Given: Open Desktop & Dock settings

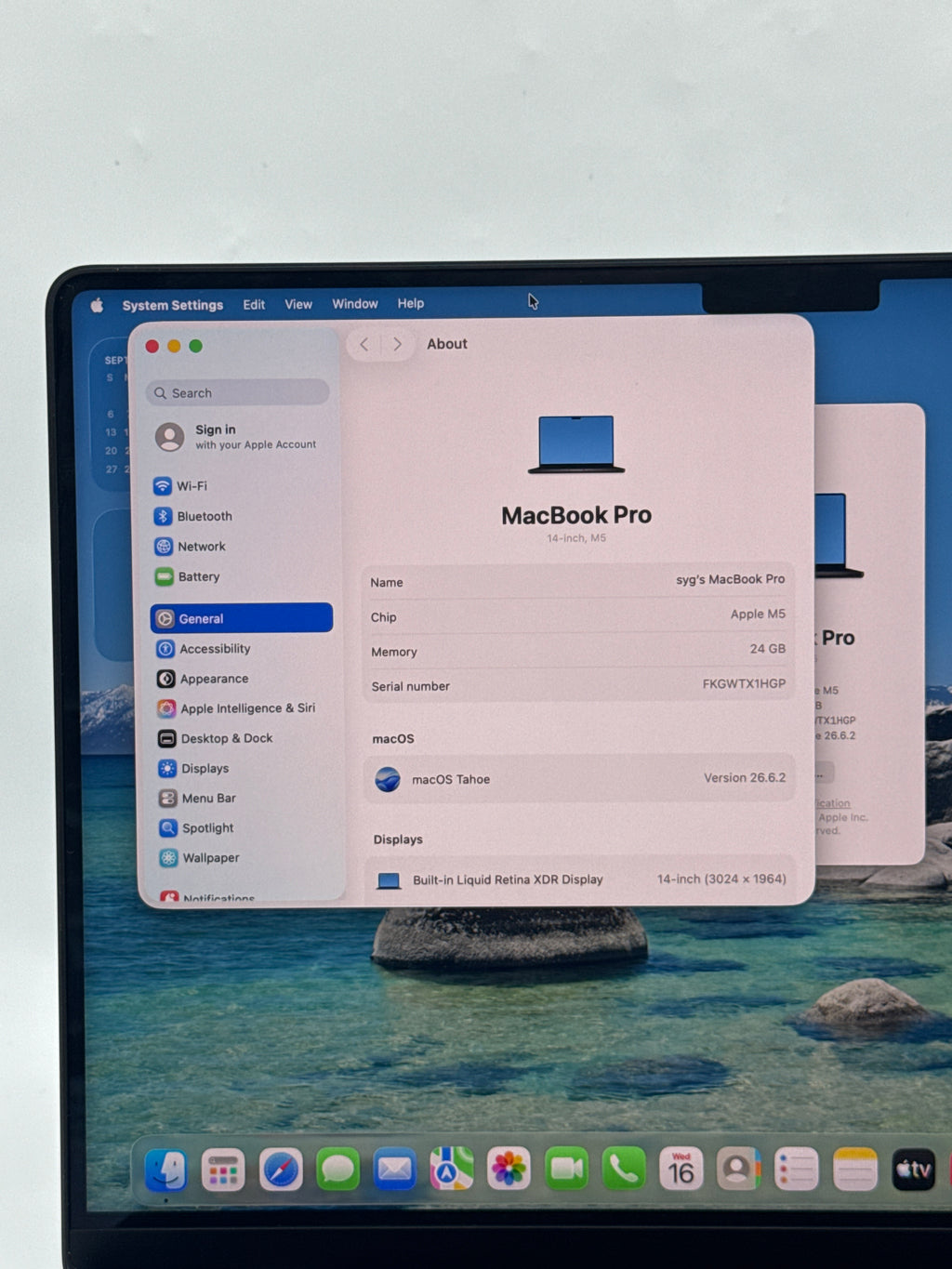Looking at the screenshot, I should (x=216, y=738).
